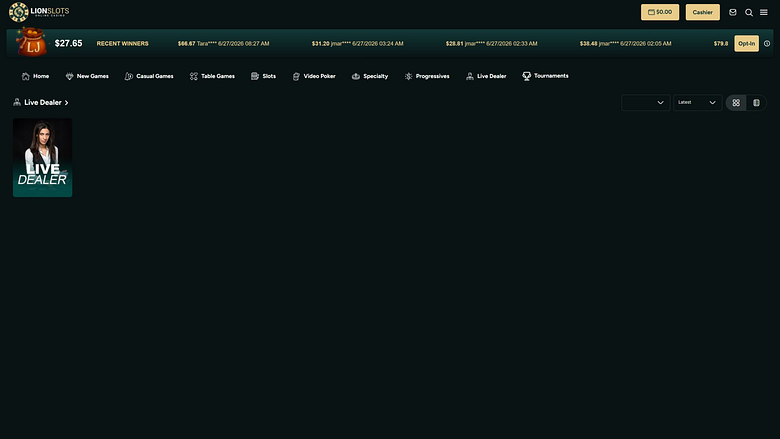Click the Live Dealer section heading link
The width and height of the screenshot is (780, 439).
click(41, 102)
